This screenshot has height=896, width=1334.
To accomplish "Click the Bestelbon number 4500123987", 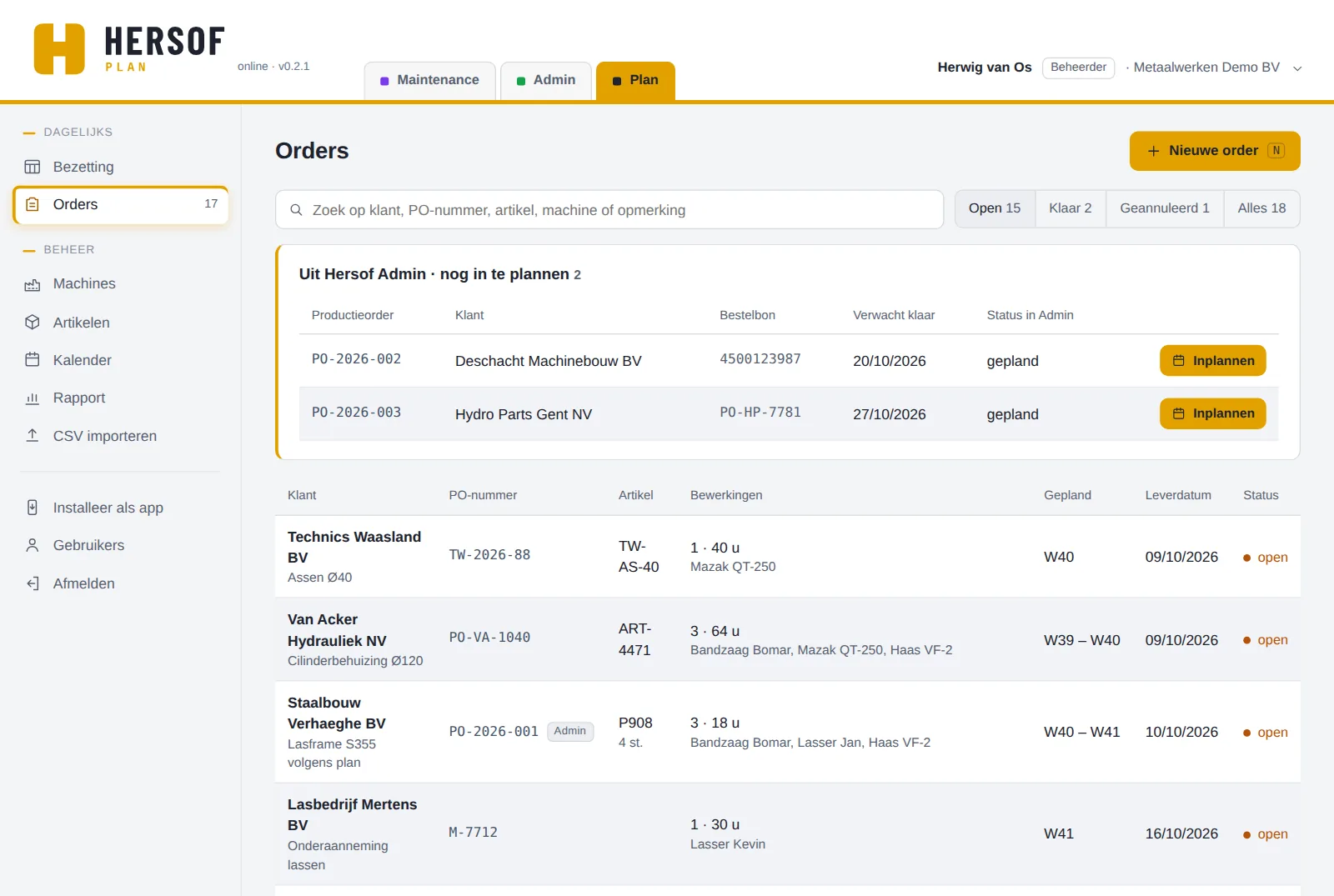I will (x=760, y=359).
